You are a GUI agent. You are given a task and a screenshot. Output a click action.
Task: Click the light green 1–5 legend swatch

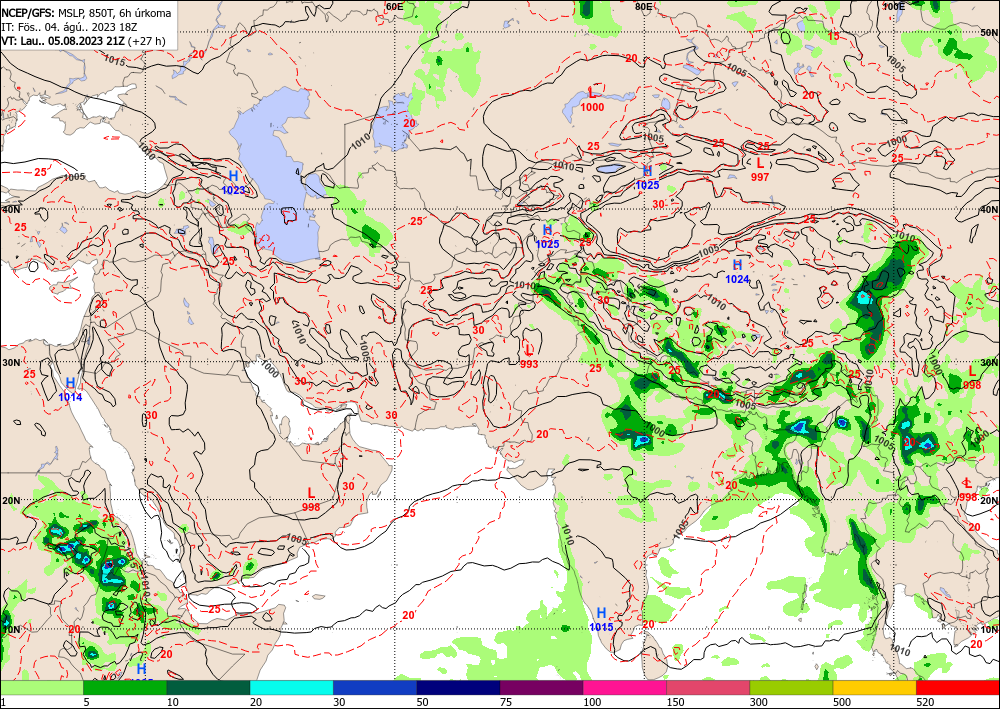[x=41, y=687]
